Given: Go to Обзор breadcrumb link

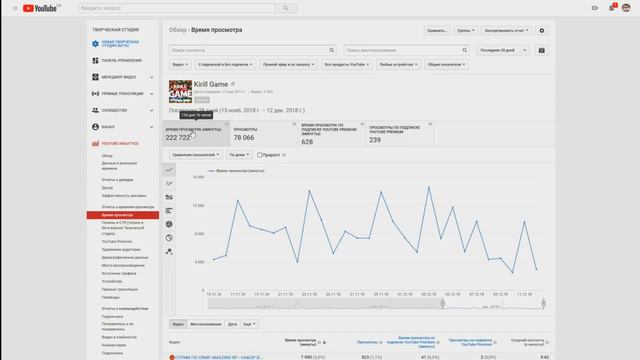Looking at the screenshot, I should [x=178, y=30].
